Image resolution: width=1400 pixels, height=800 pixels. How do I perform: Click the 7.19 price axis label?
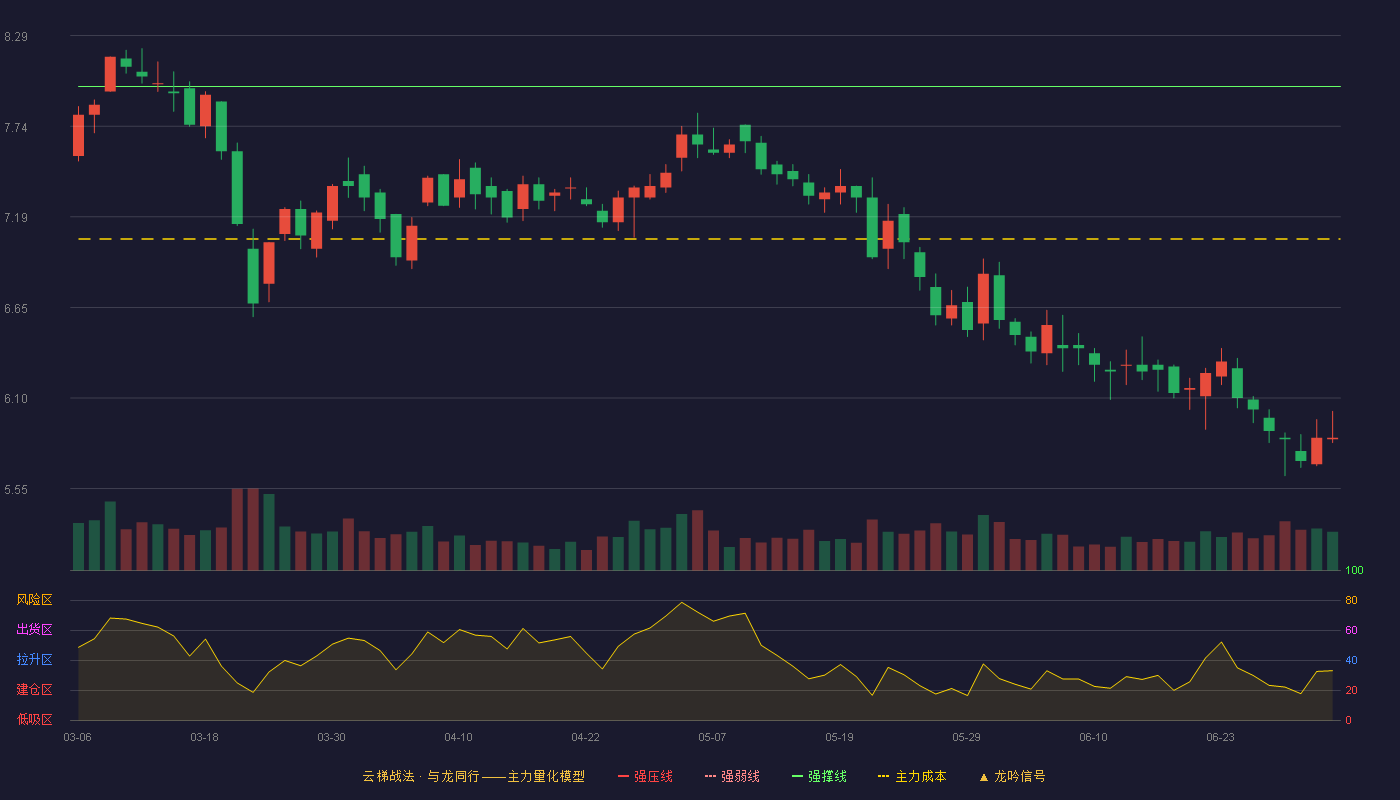[16, 218]
